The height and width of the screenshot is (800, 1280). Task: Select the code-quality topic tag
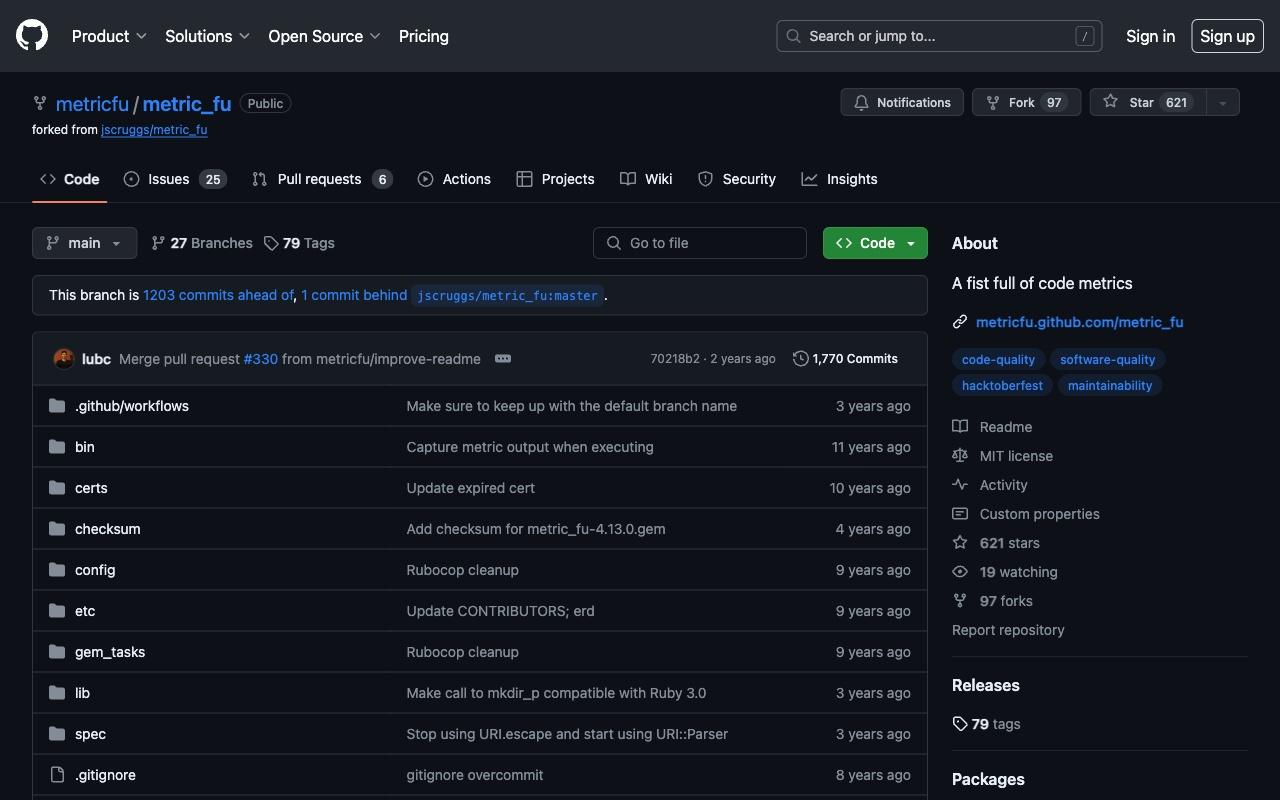(998, 359)
